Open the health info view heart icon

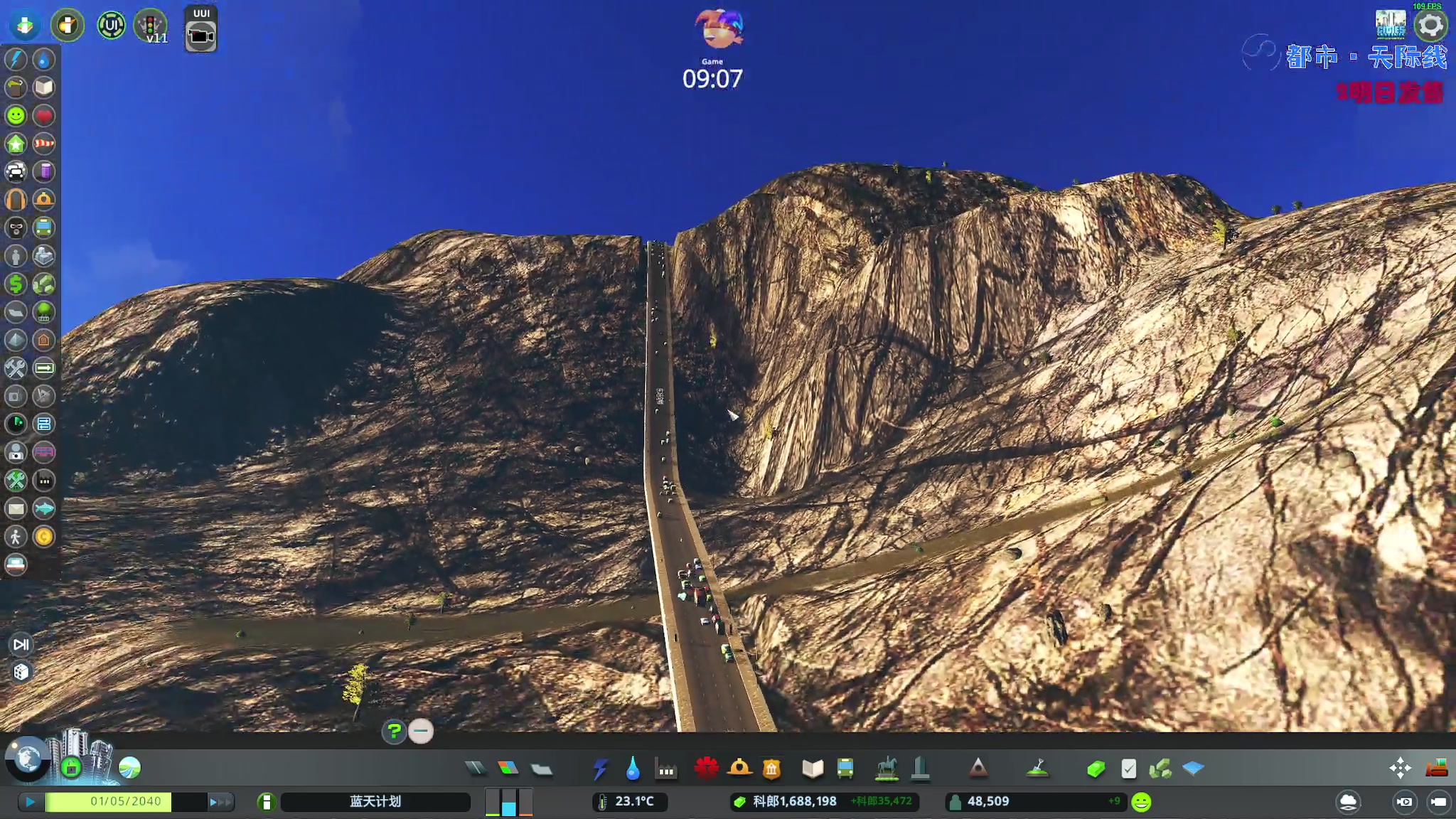click(44, 115)
